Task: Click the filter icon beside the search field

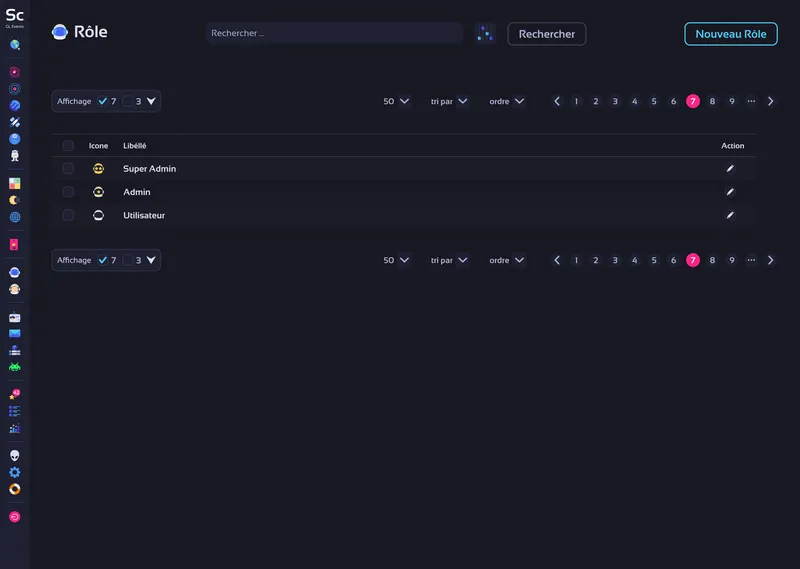Action: pyautogui.click(x=485, y=34)
